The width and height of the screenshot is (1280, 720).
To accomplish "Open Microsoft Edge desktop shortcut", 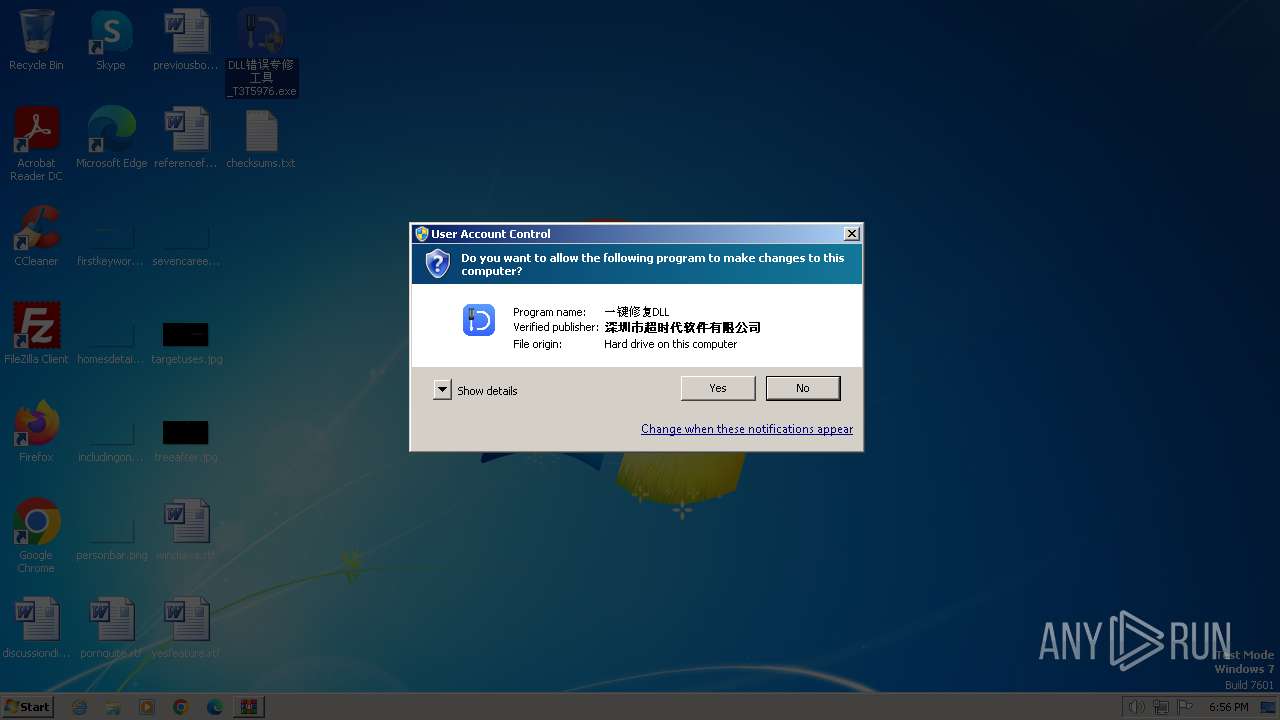I will click(x=111, y=137).
